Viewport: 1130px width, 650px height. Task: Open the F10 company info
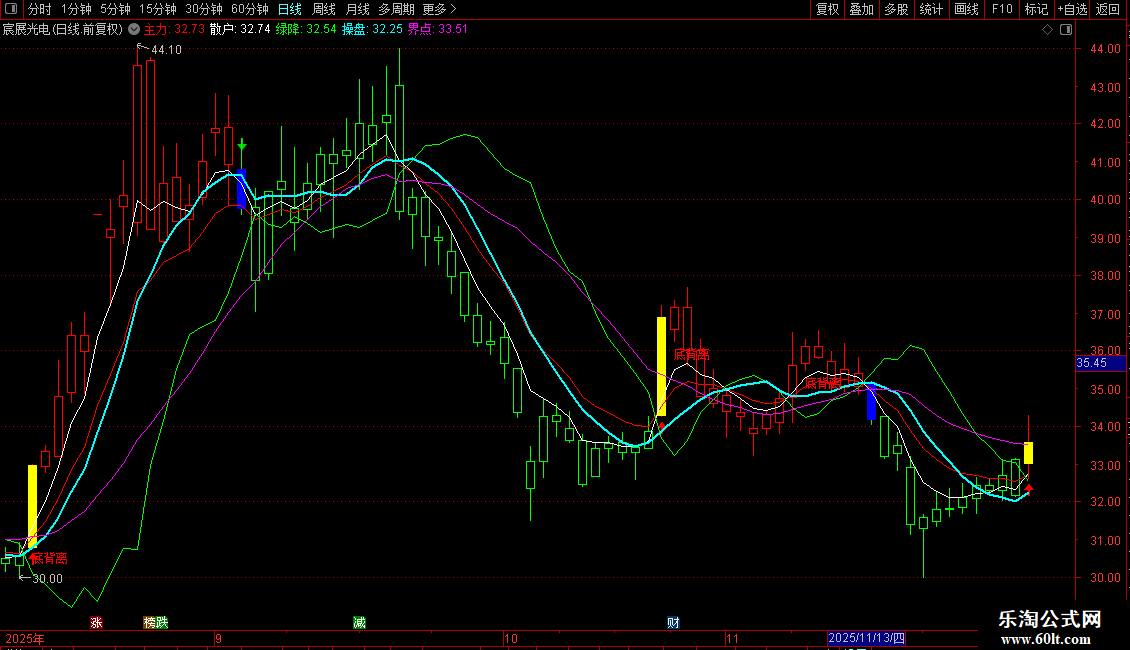pyautogui.click(x=1002, y=9)
